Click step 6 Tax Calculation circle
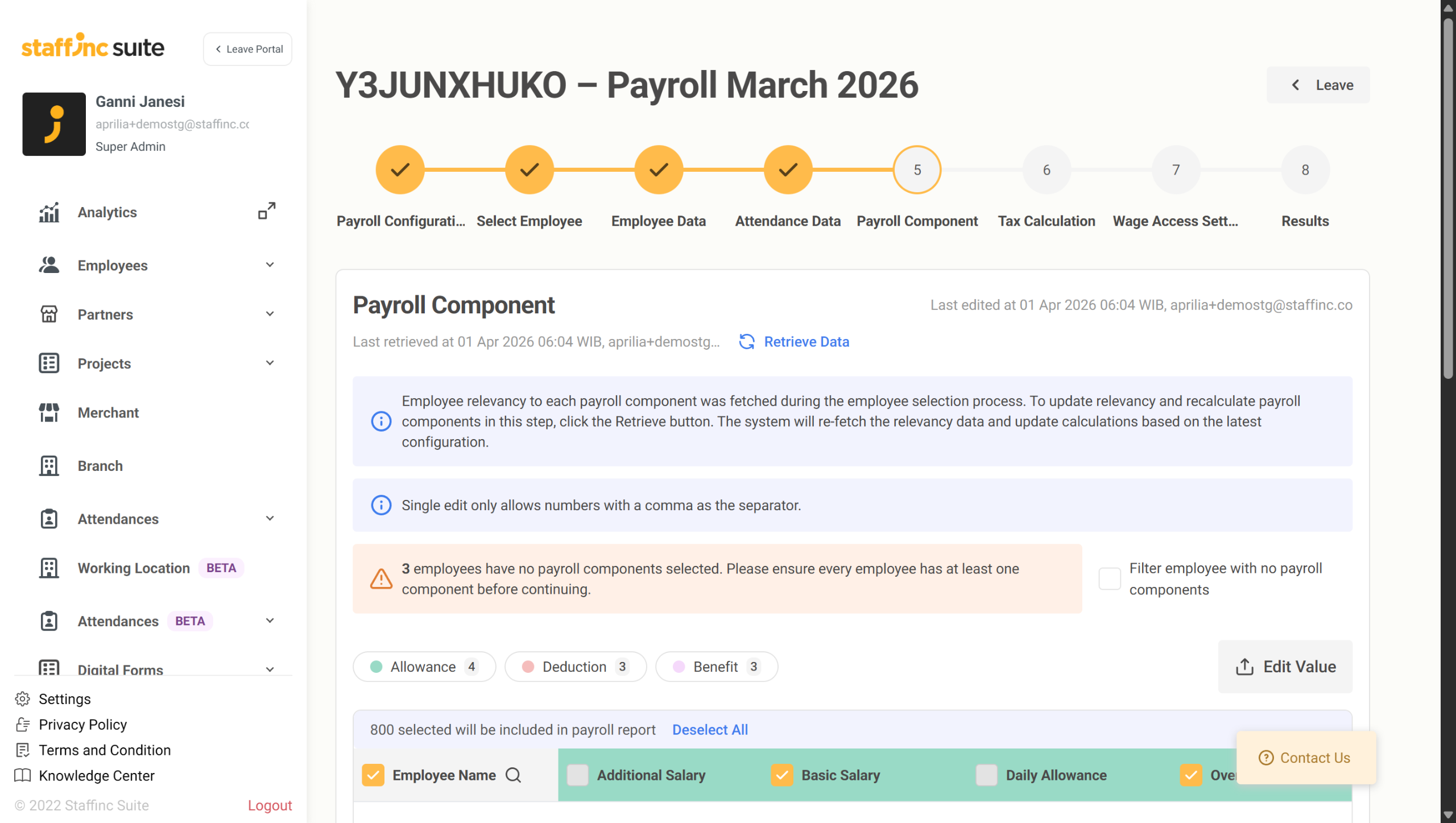The image size is (1456, 823). [1046, 169]
